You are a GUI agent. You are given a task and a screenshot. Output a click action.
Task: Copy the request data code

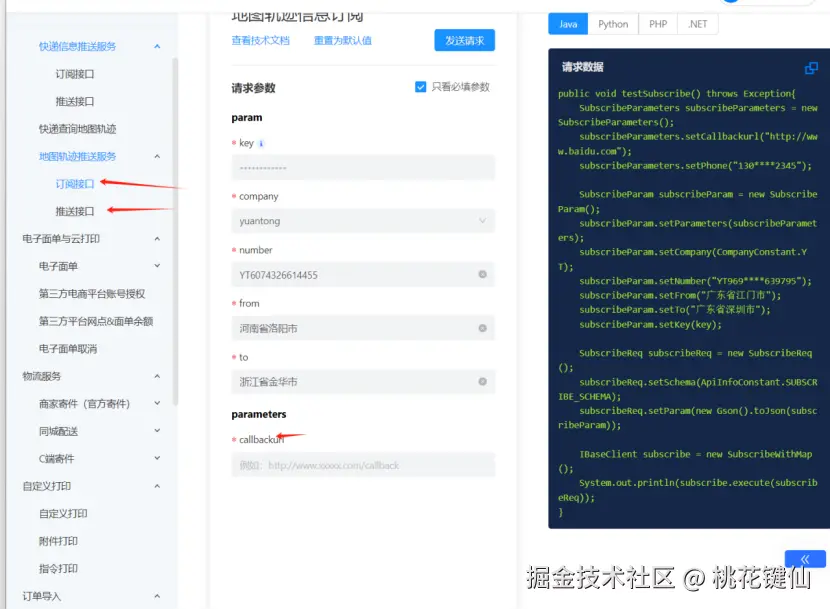tap(811, 68)
